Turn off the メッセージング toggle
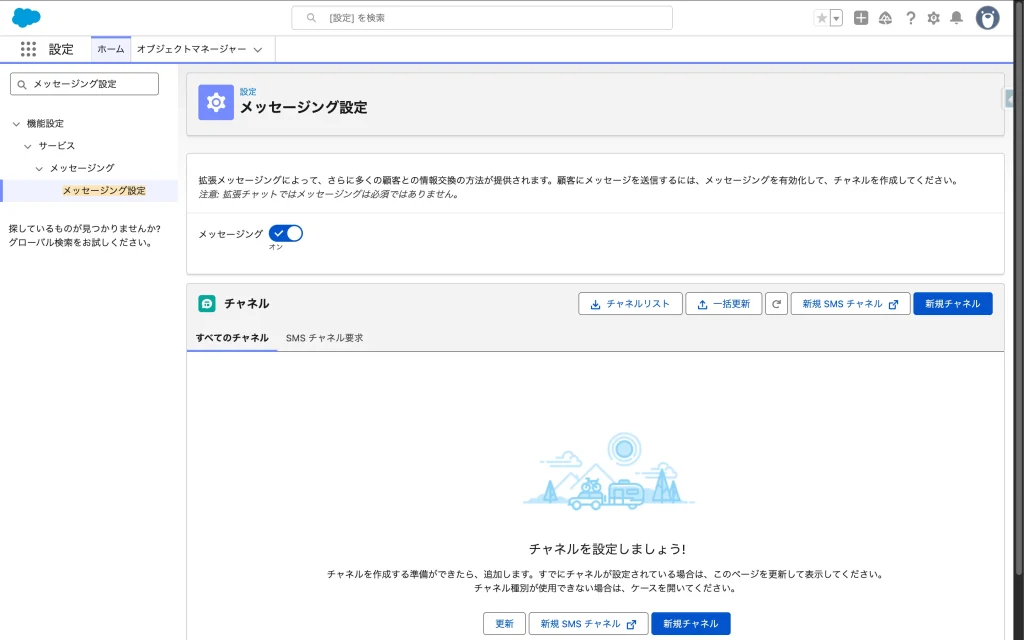This screenshot has height=640, width=1024. (x=286, y=233)
